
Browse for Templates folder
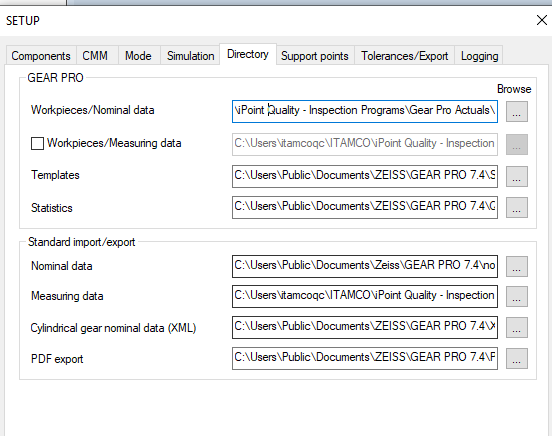tap(517, 176)
